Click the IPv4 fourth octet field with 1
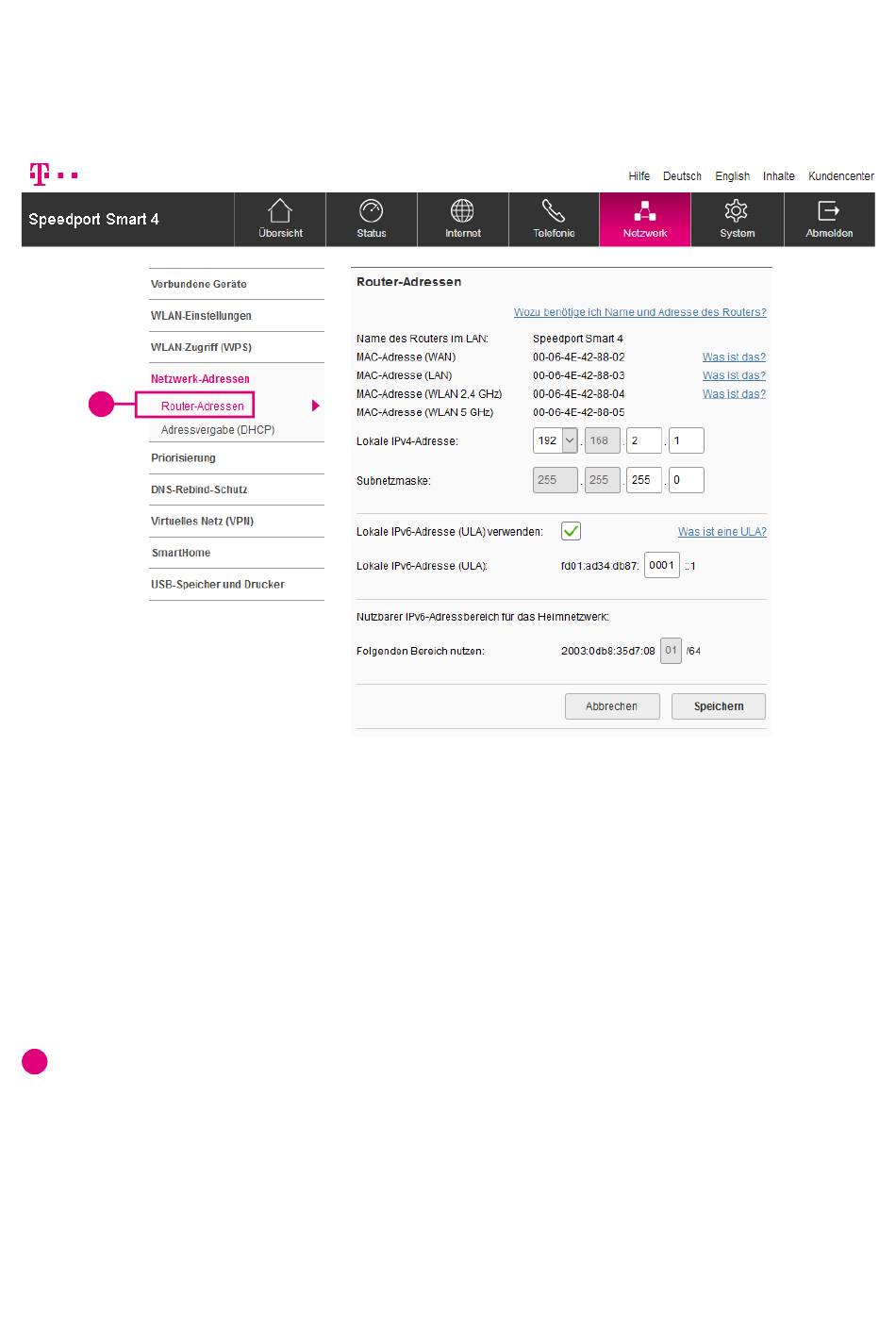This screenshot has width=896, height=1344. coord(687,440)
